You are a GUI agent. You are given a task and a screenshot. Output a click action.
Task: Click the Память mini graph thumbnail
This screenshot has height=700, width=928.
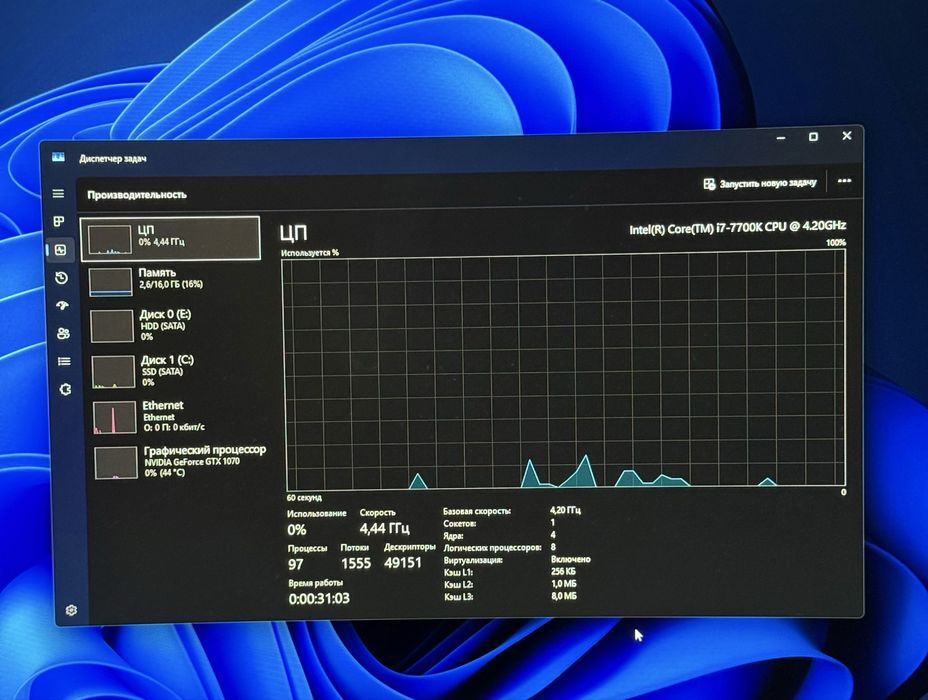[110, 282]
